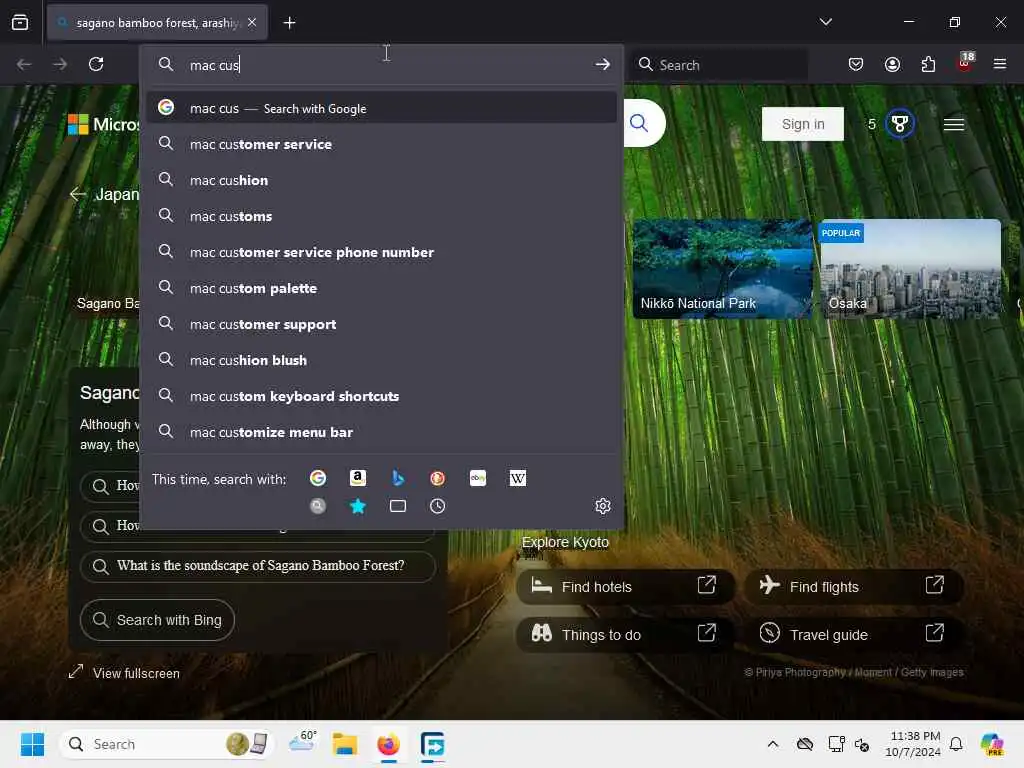Click the Search with Bing button
The image size is (1024, 768).
[157, 620]
